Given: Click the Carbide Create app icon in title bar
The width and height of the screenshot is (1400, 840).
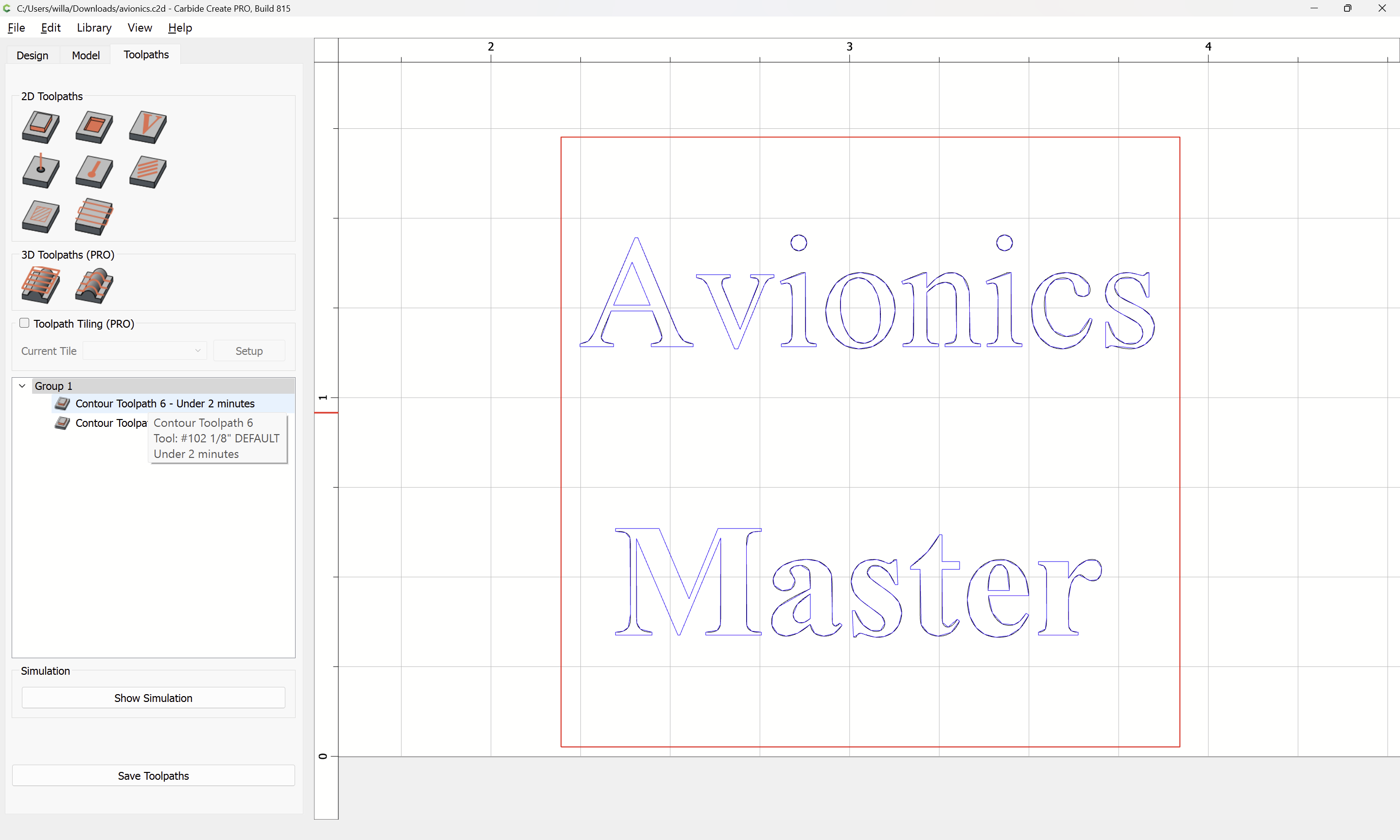Looking at the screenshot, I should [x=7, y=8].
